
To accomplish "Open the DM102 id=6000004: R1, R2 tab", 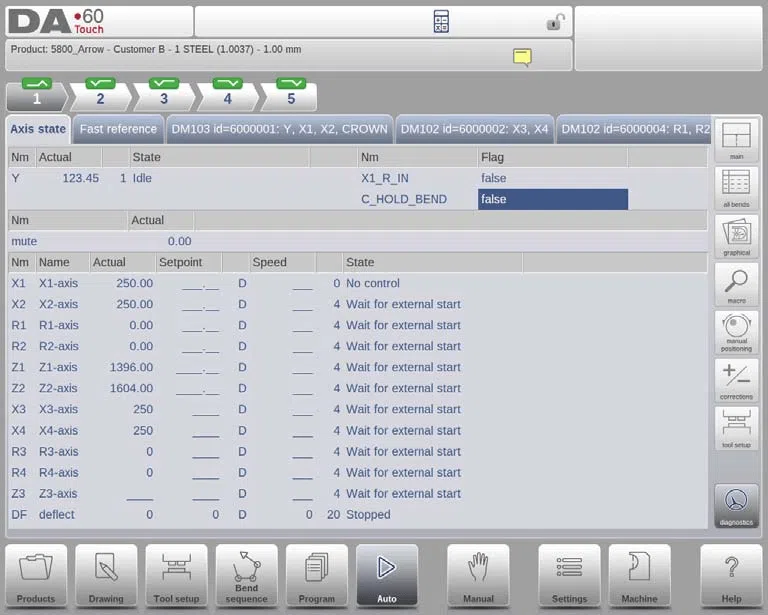I will tap(635, 129).
